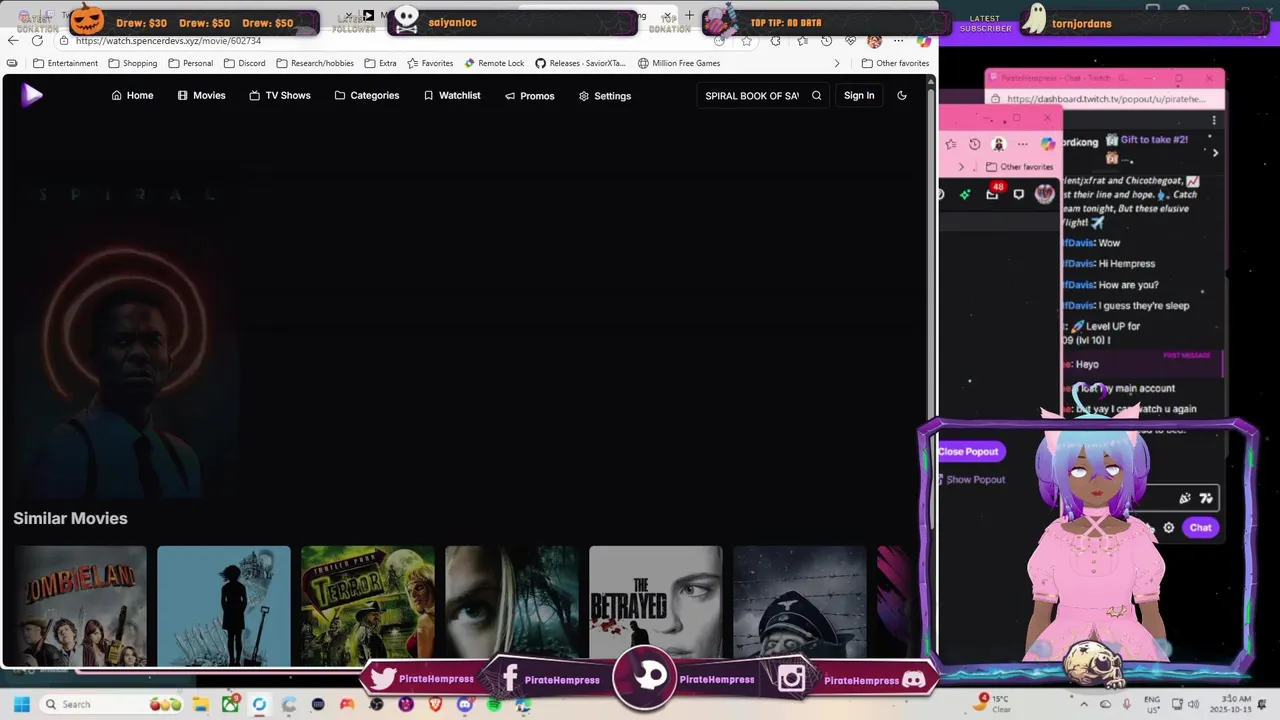Open Discord from the taskbar

464,704
